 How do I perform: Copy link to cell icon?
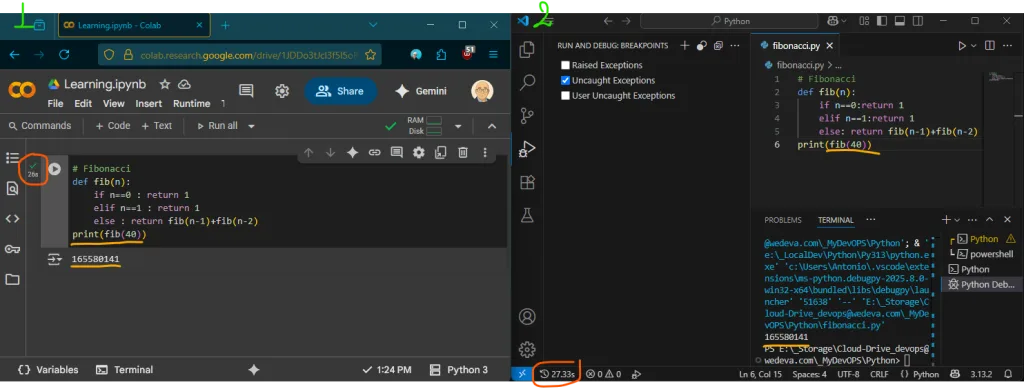click(x=374, y=153)
